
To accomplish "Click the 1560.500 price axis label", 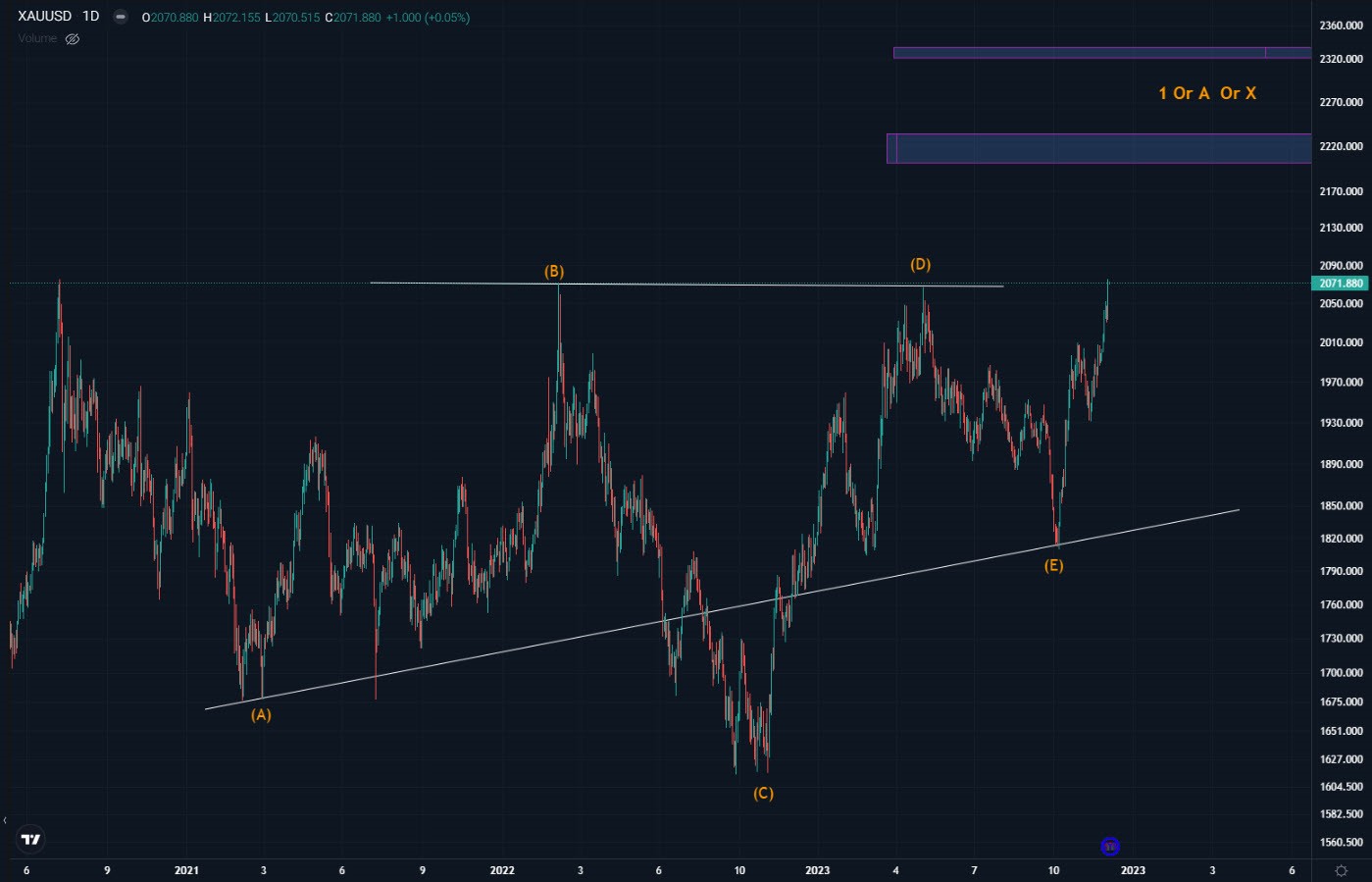I will click(x=1341, y=842).
